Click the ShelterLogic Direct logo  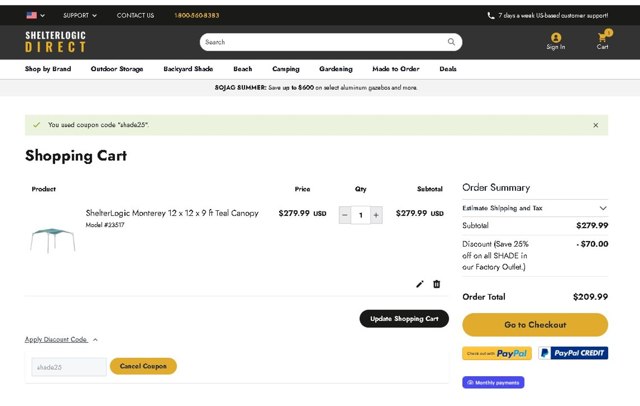56,42
